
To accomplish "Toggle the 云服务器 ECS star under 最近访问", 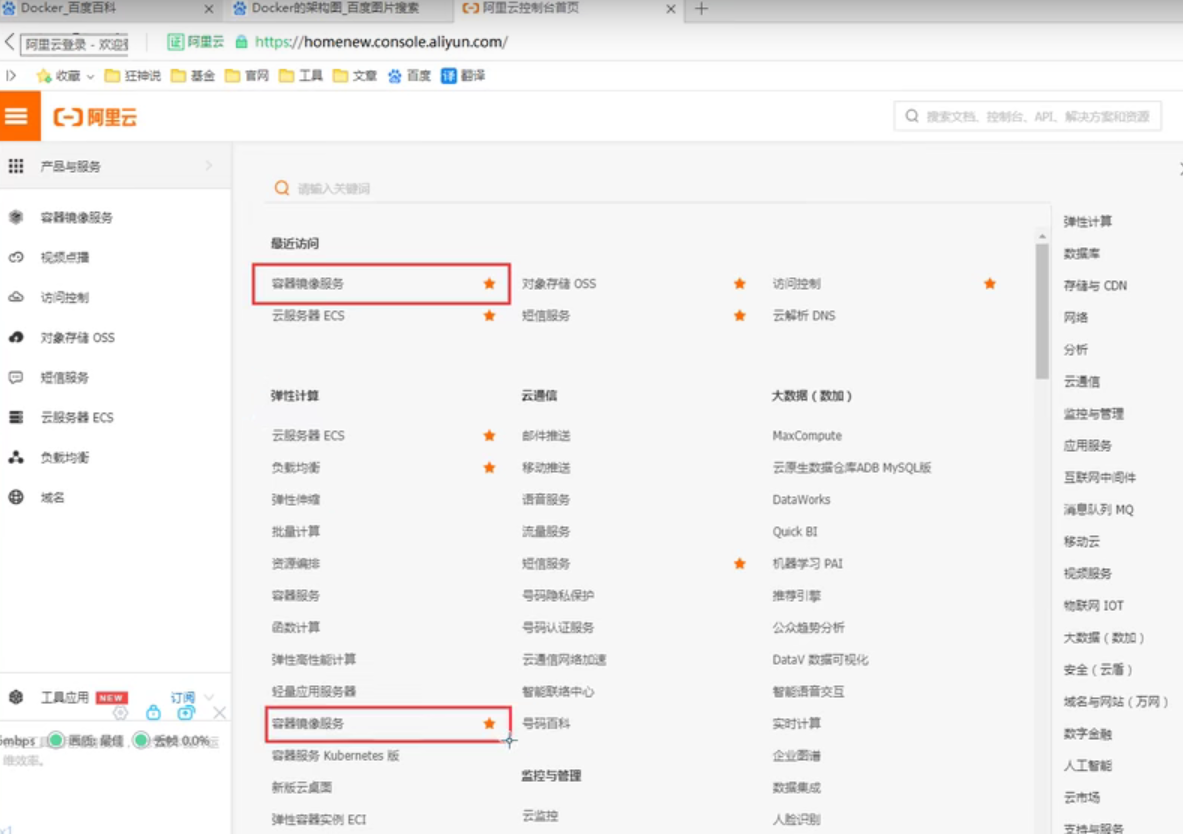I will point(489,315).
